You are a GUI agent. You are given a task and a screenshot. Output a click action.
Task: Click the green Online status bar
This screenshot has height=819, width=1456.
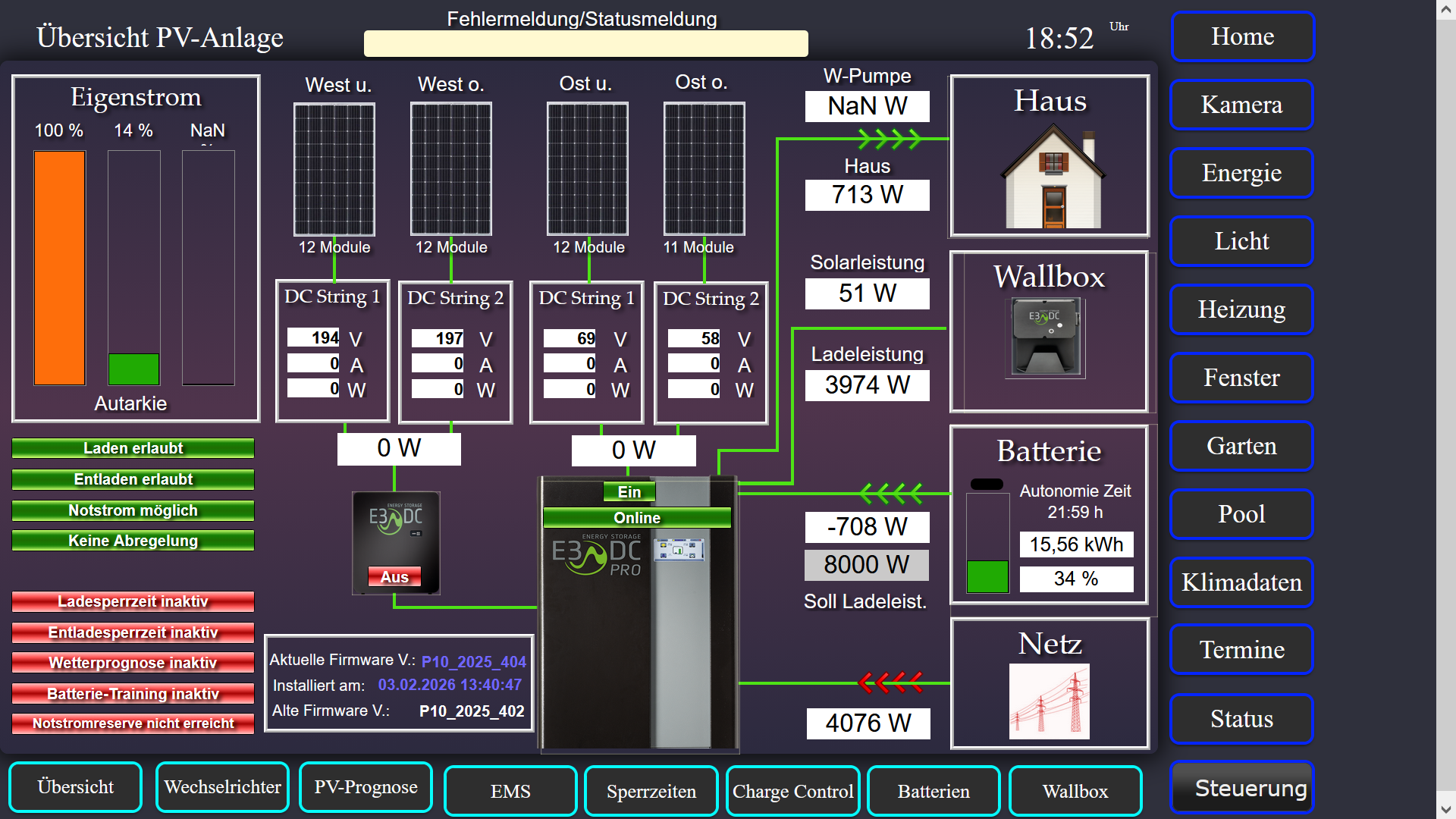[637, 518]
